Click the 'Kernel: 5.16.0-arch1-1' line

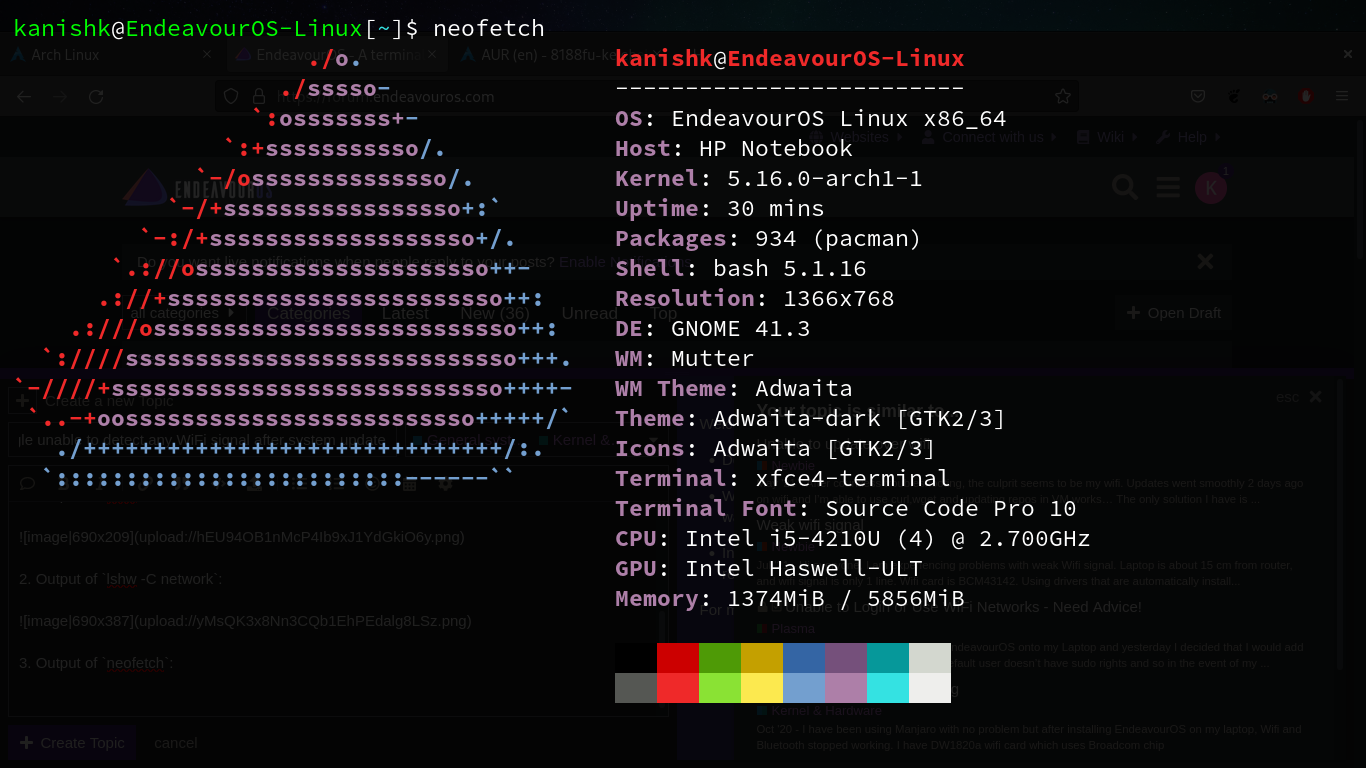point(769,178)
